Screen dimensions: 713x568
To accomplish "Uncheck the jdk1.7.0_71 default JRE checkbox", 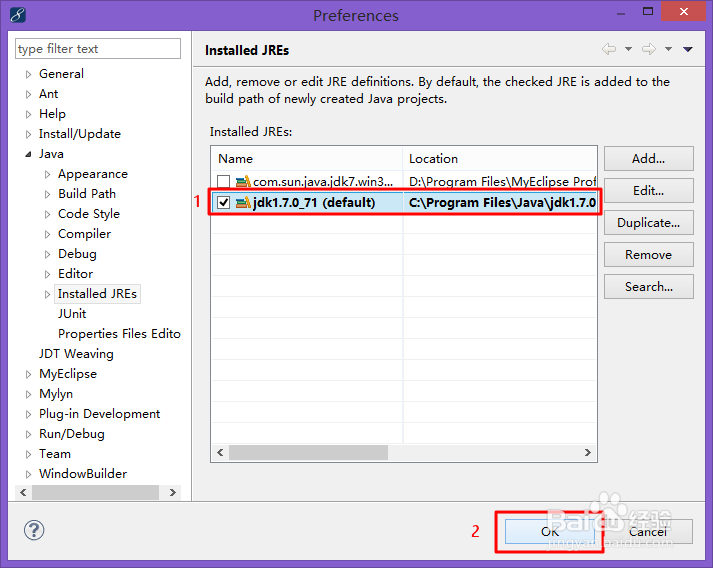I will point(223,202).
